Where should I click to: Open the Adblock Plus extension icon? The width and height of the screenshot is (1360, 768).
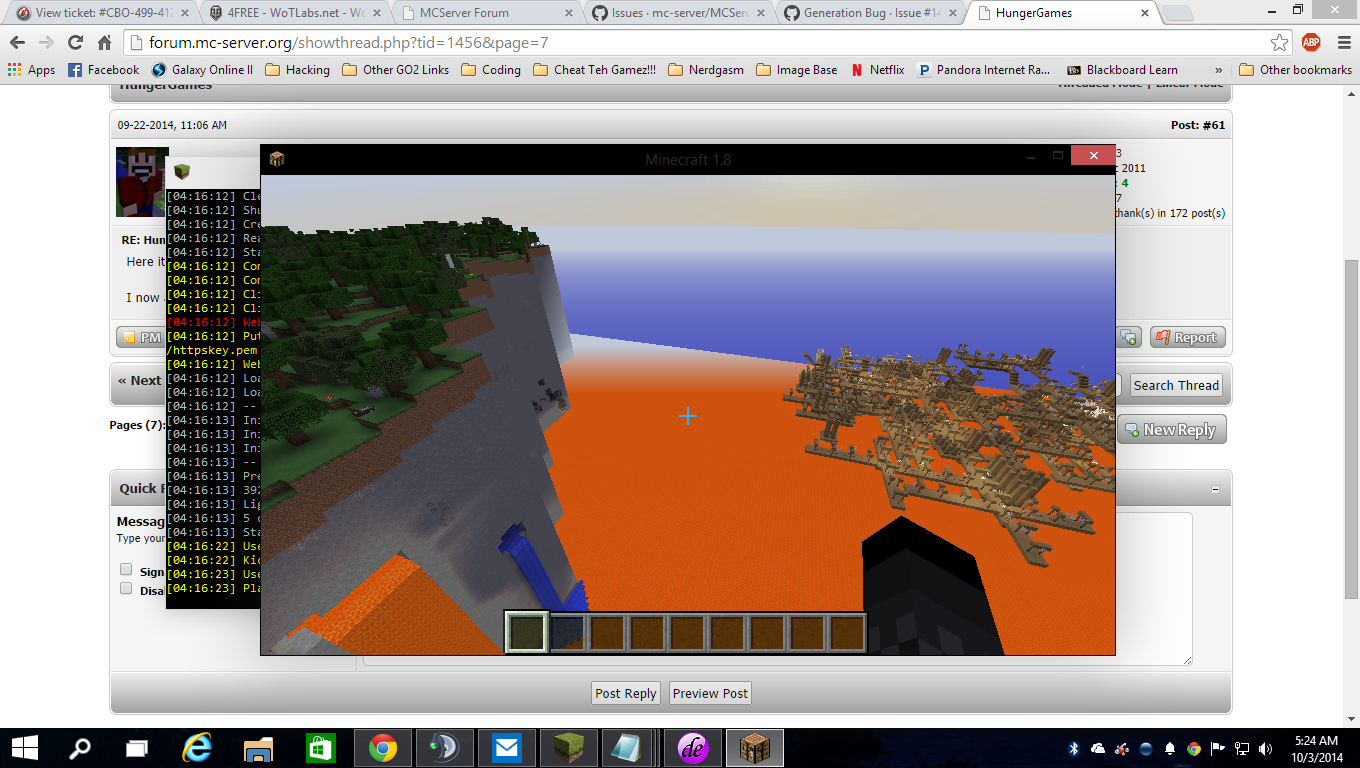click(1310, 43)
